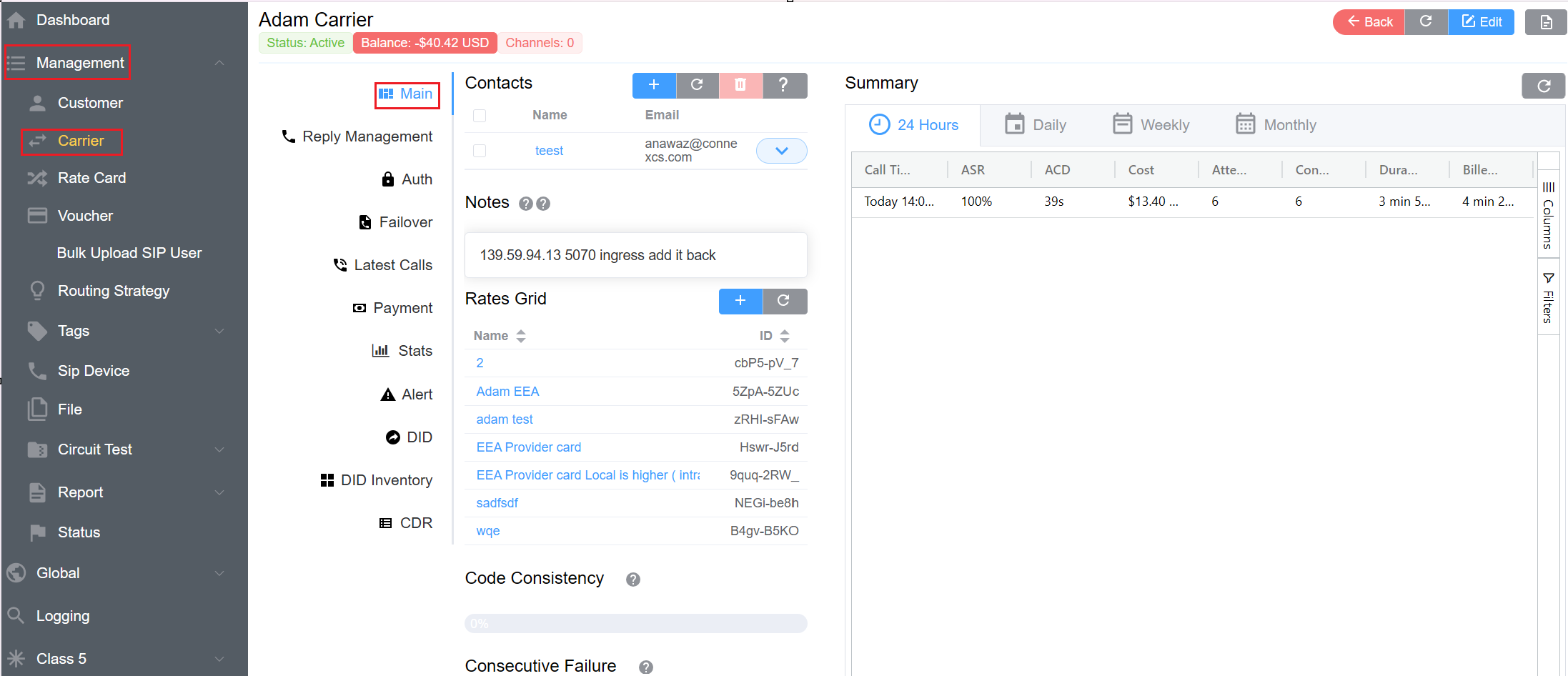
Task: Open the Code Consistency help icon
Action: 632,580
